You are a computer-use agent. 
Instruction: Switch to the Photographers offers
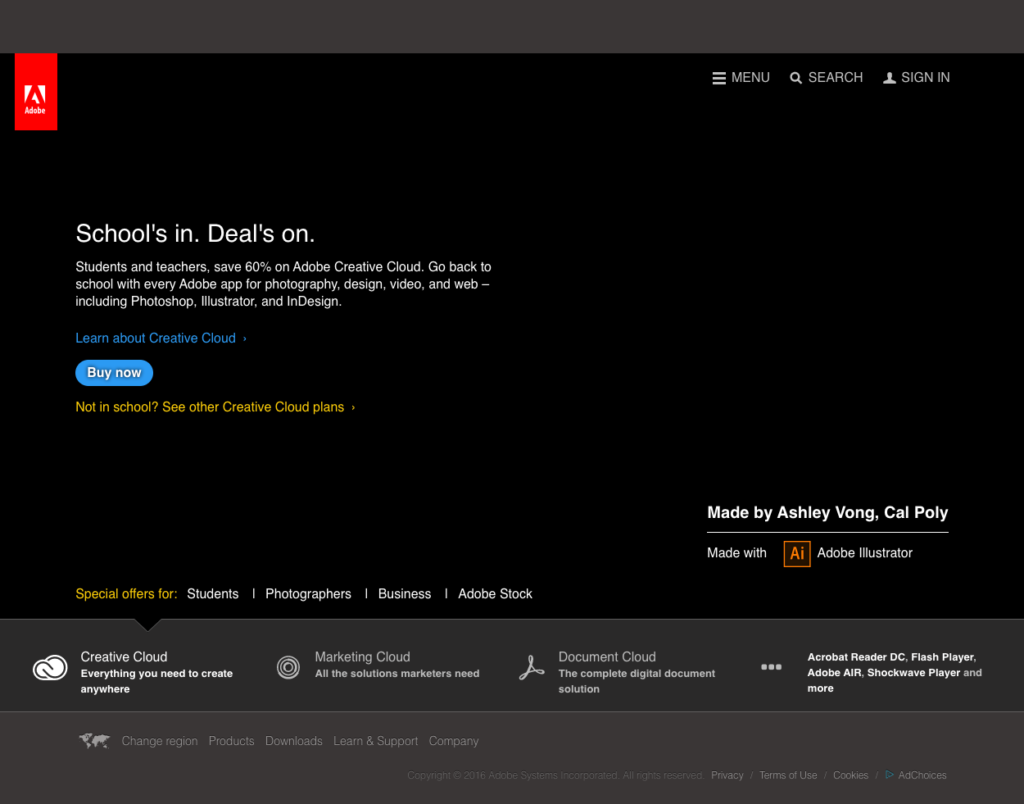[308, 593]
